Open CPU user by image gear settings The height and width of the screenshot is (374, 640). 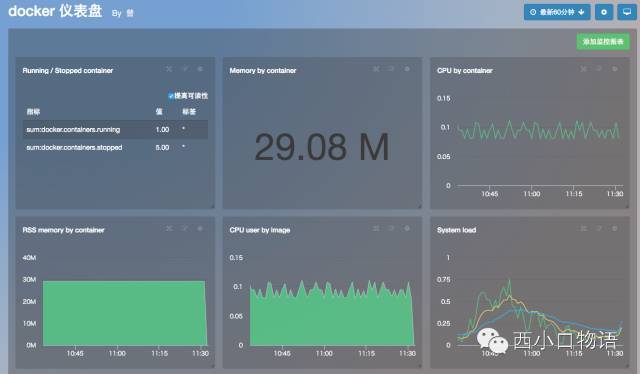click(x=407, y=228)
